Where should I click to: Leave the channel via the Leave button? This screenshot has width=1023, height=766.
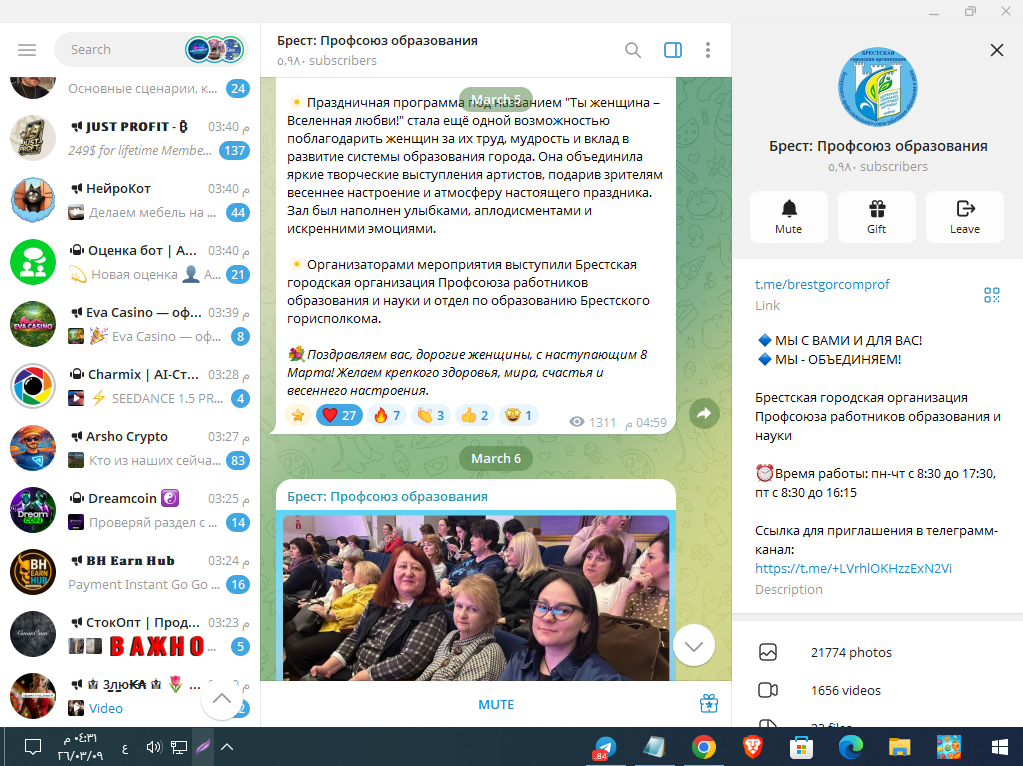(965, 217)
